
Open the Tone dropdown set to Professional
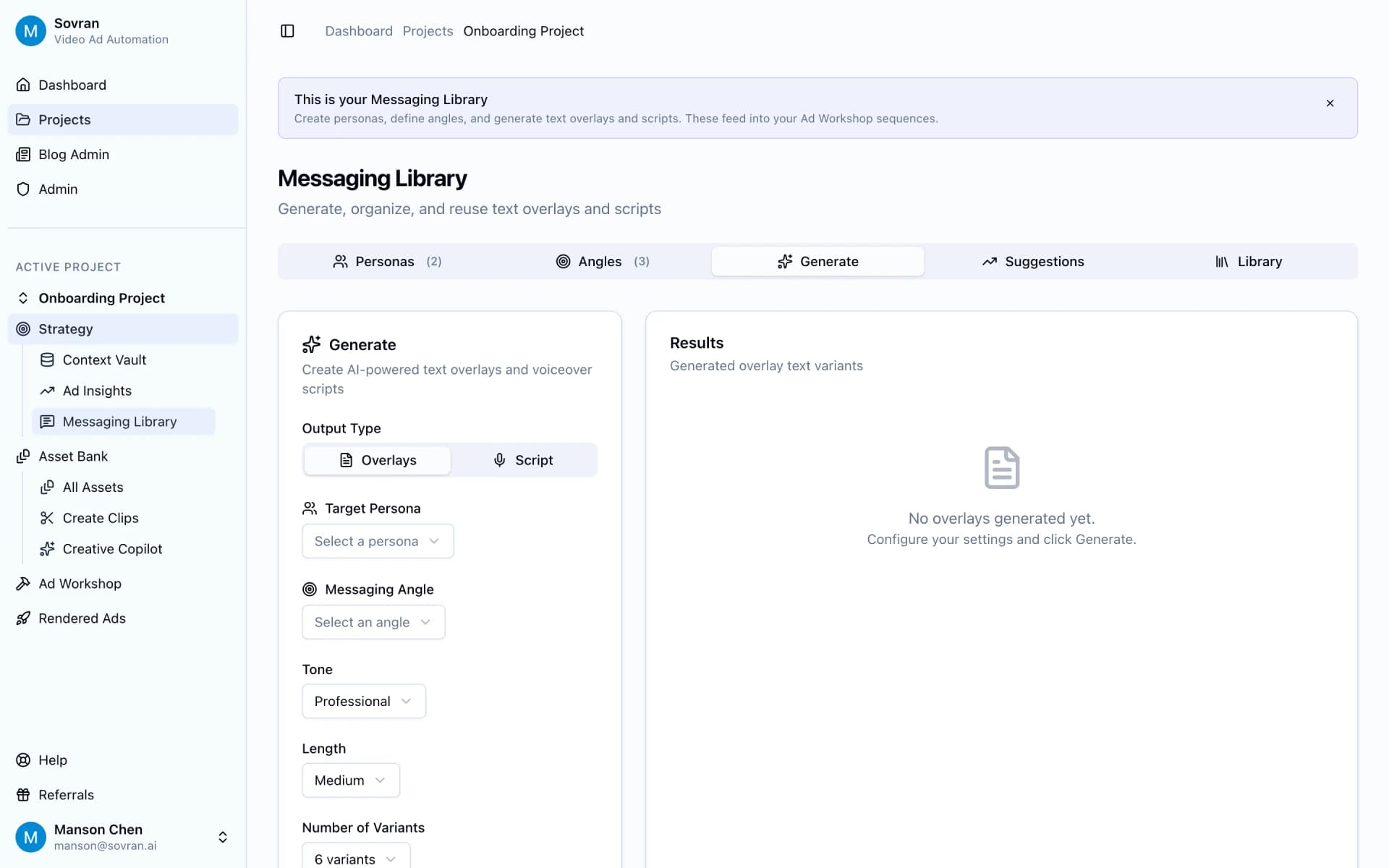[364, 702]
